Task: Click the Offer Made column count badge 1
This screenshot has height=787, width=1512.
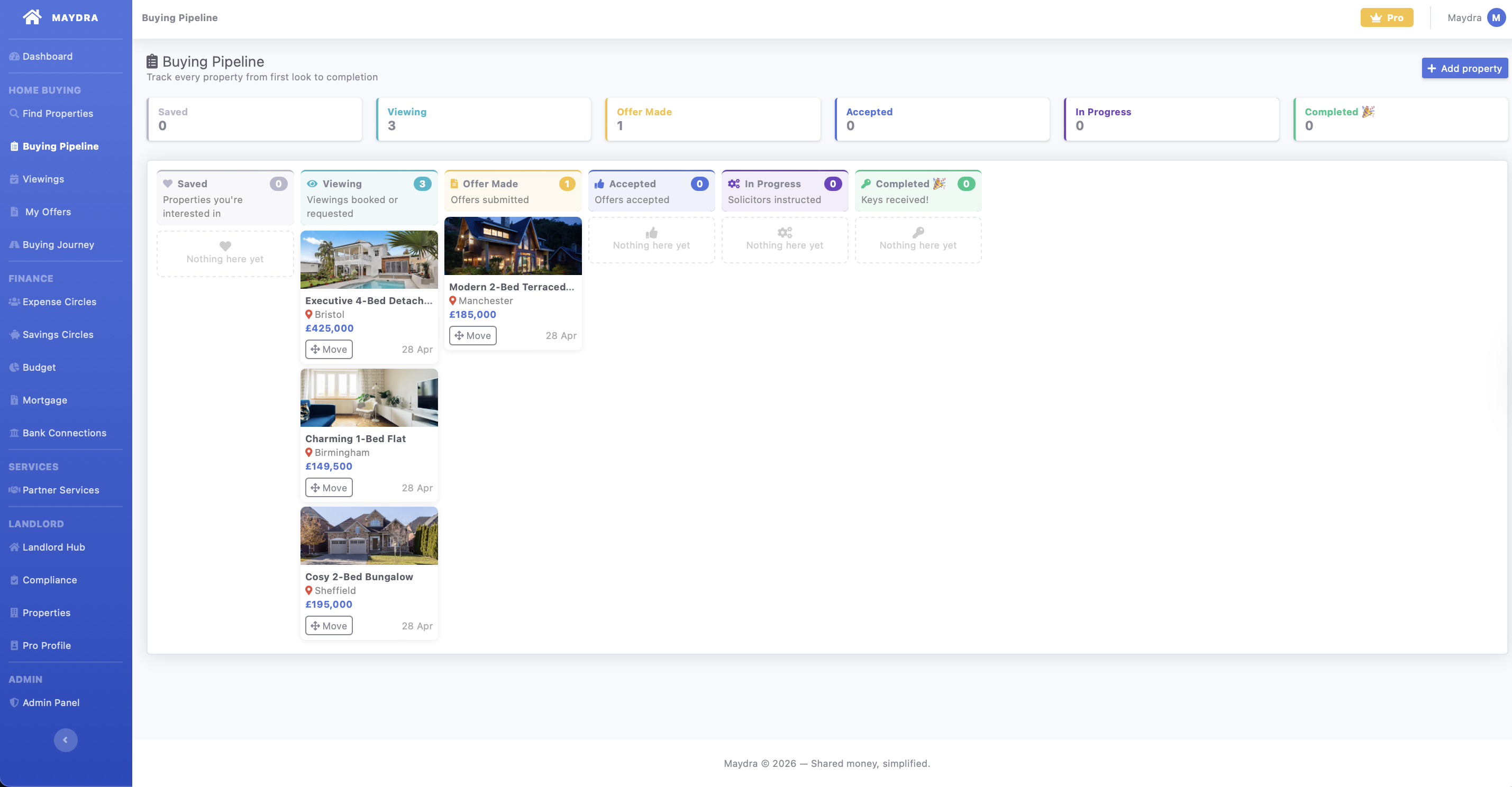Action: tap(567, 184)
